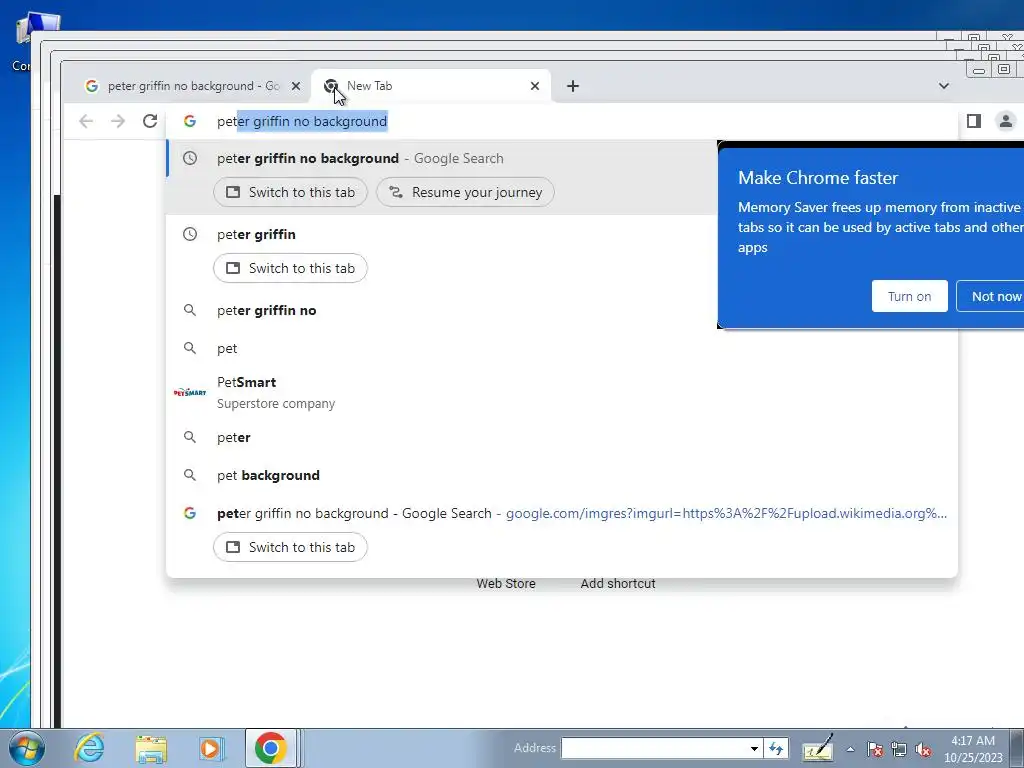
Task: Click 'Switch to this tab' under the imgres suggestion
Action: point(290,547)
